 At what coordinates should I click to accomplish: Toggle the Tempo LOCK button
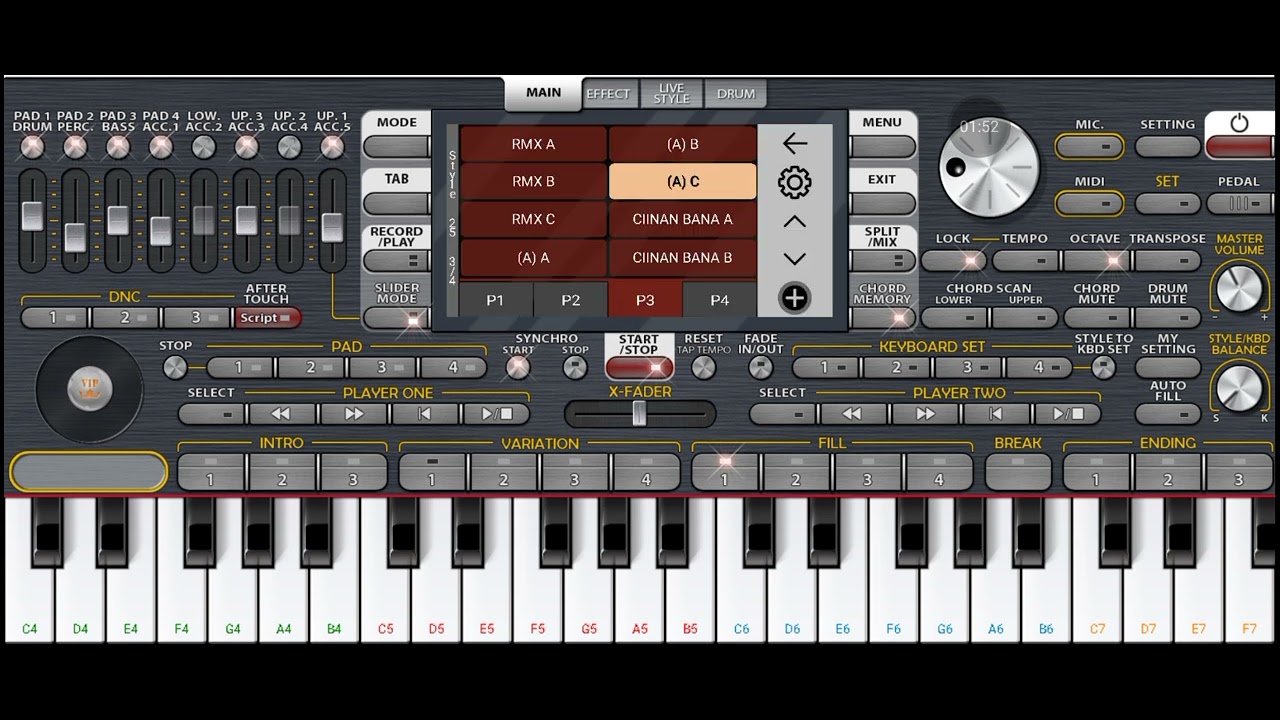[x=954, y=261]
